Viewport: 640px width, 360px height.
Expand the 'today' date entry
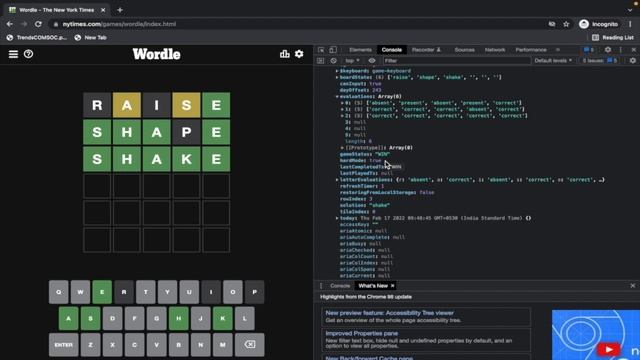point(337,218)
